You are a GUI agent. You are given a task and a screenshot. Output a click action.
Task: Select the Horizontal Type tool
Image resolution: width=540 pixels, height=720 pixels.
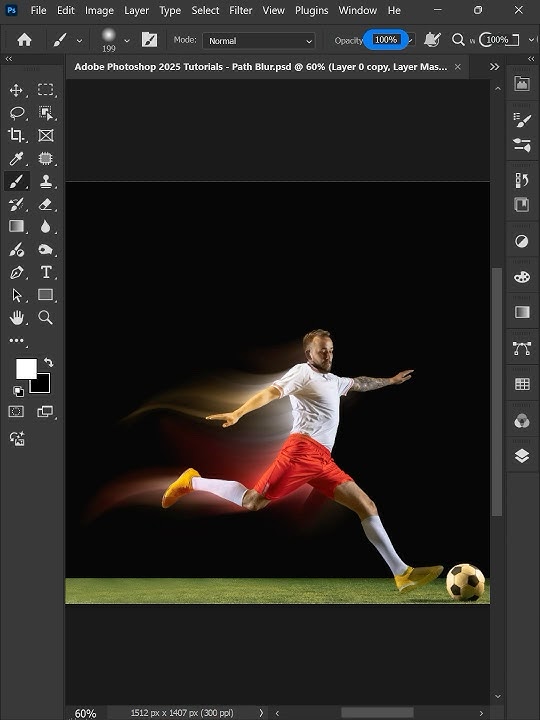46,272
